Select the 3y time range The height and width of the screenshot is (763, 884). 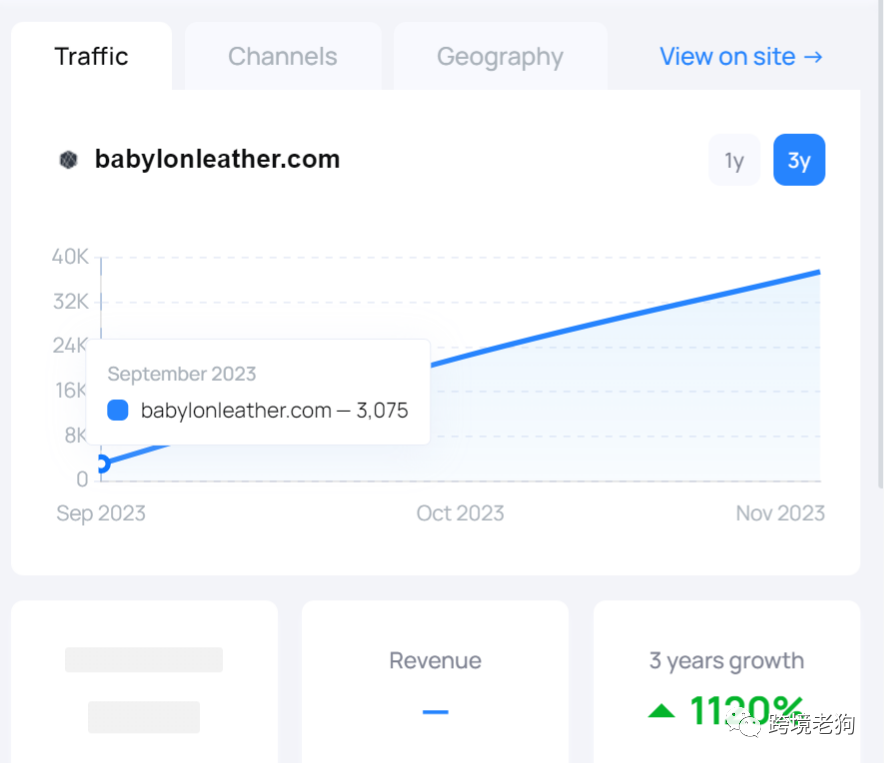(799, 160)
